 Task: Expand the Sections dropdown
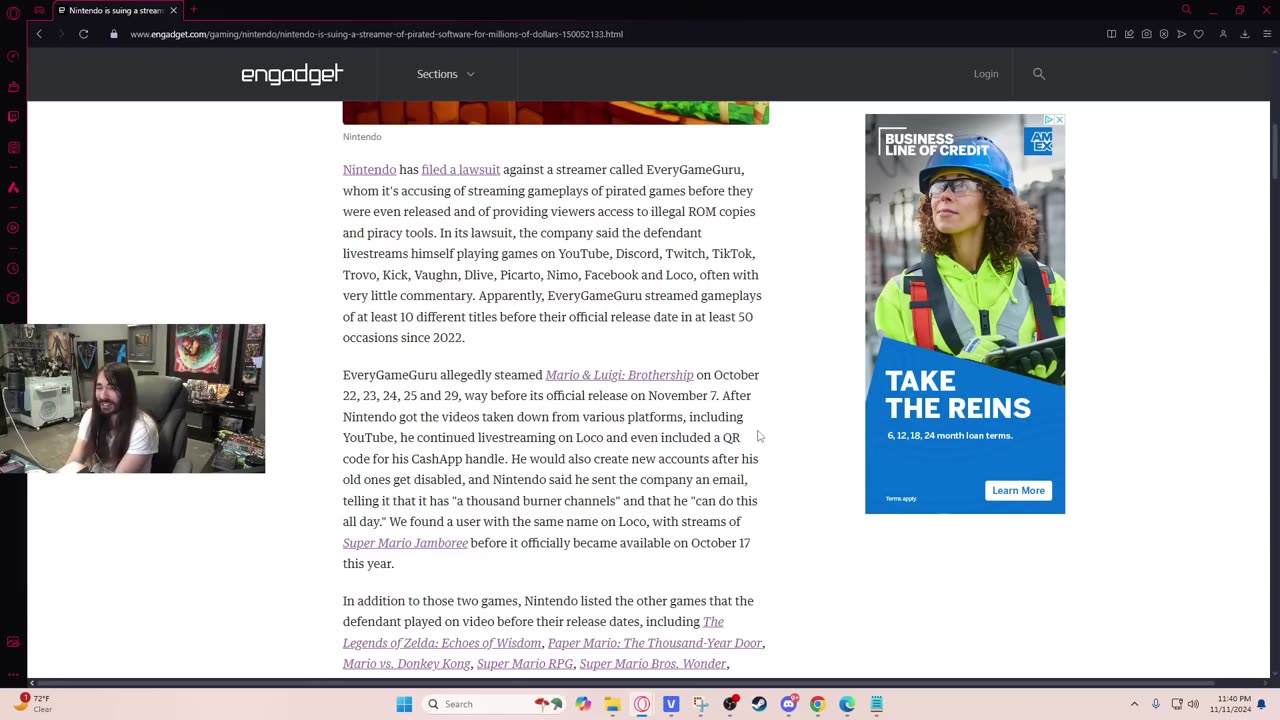pos(446,74)
